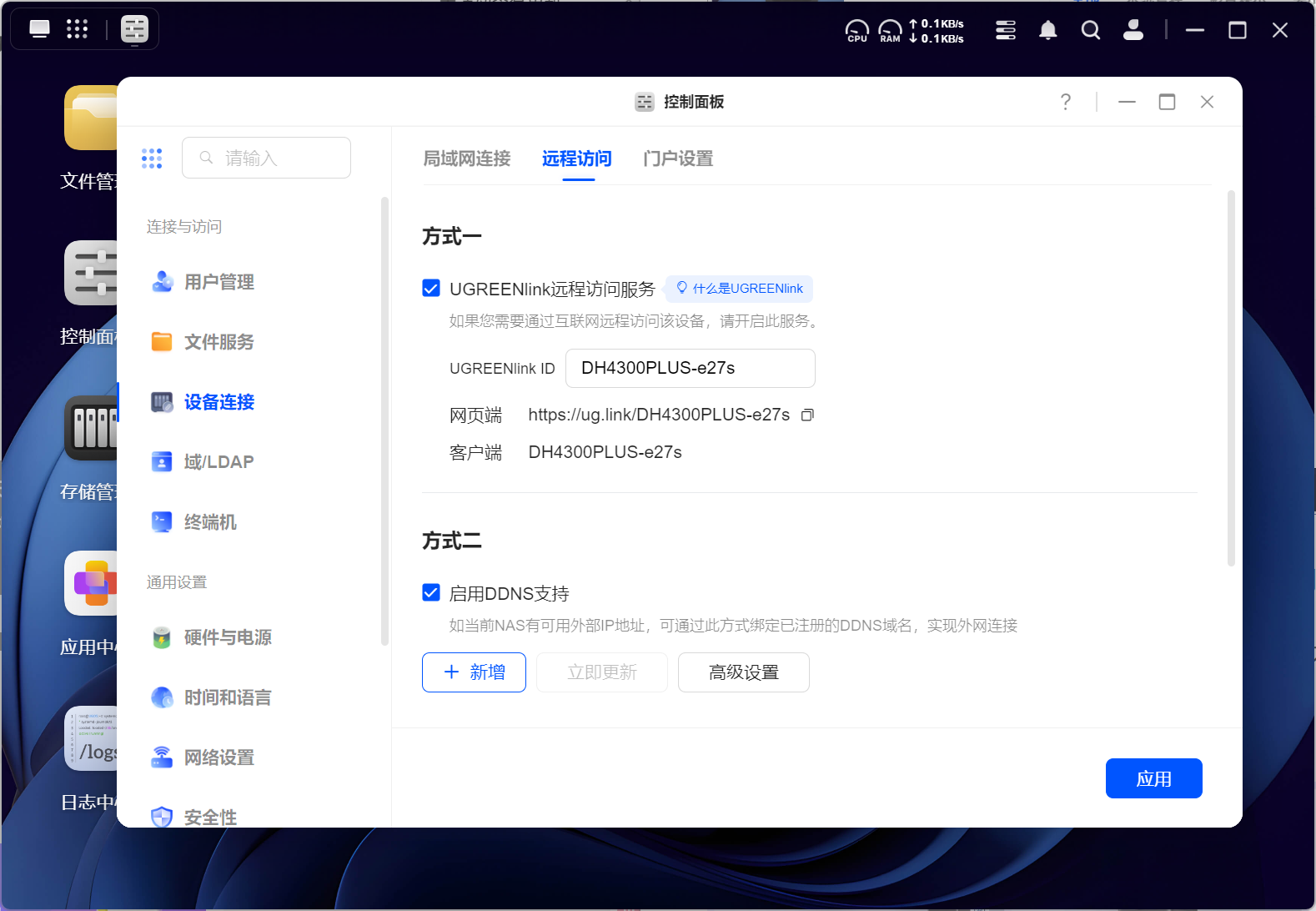Toggle UGREENlink远程访问服务 checkbox
1316x911 pixels.
431,289
